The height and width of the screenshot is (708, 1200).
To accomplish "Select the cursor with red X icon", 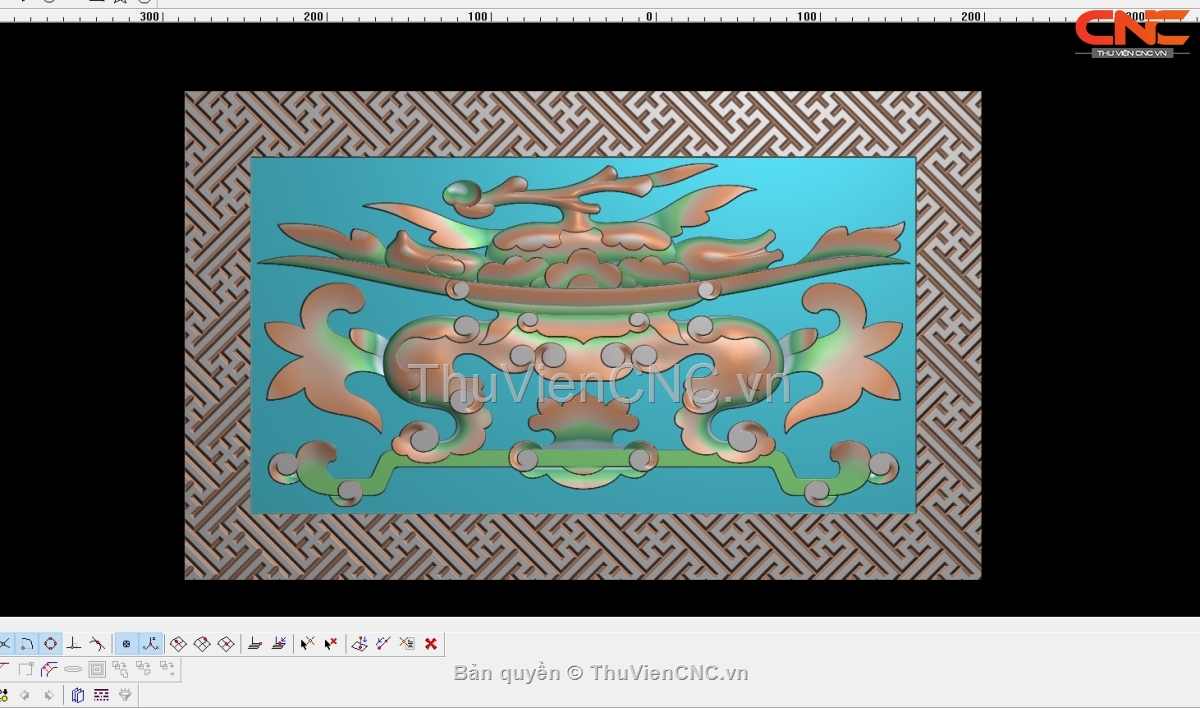I will [x=331, y=644].
